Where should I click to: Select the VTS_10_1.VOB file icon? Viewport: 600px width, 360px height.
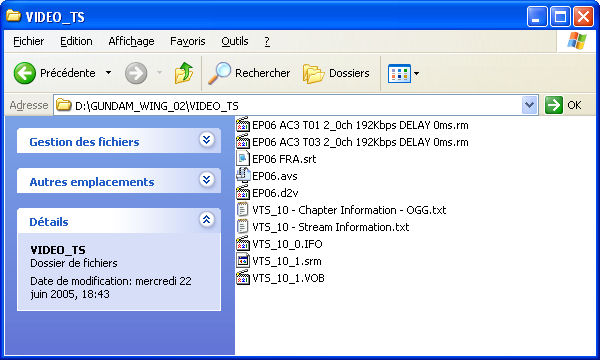[243, 277]
